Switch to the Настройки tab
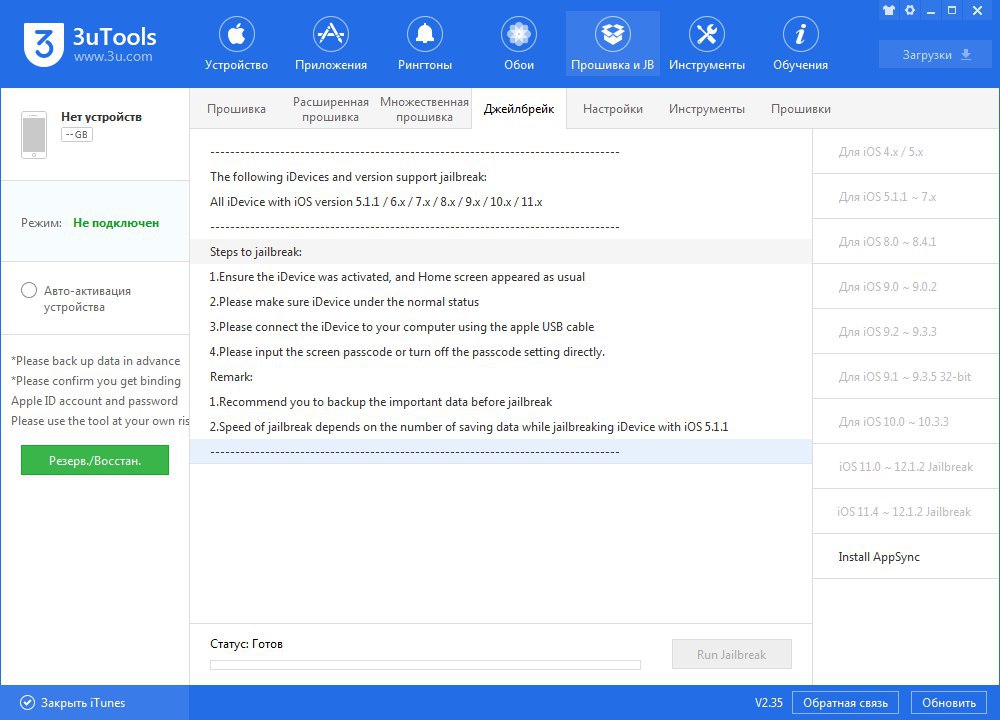 pyautogui.click(x=613, y=109)
